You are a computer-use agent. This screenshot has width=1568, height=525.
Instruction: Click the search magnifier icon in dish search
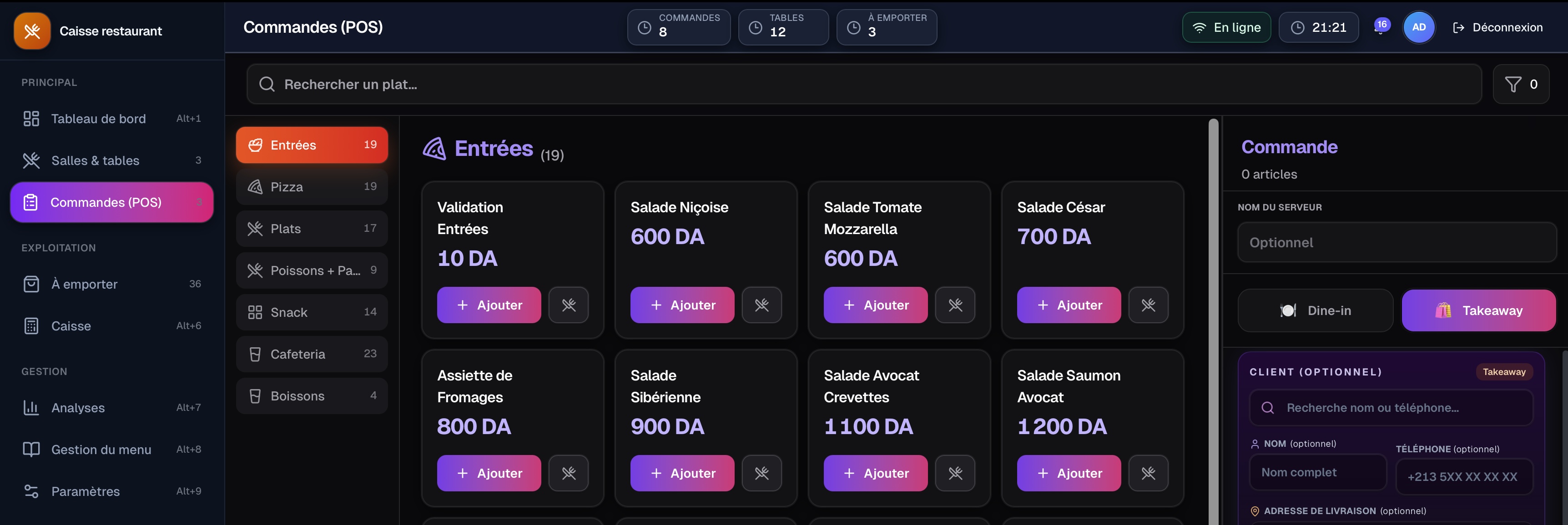pos(267,84)
